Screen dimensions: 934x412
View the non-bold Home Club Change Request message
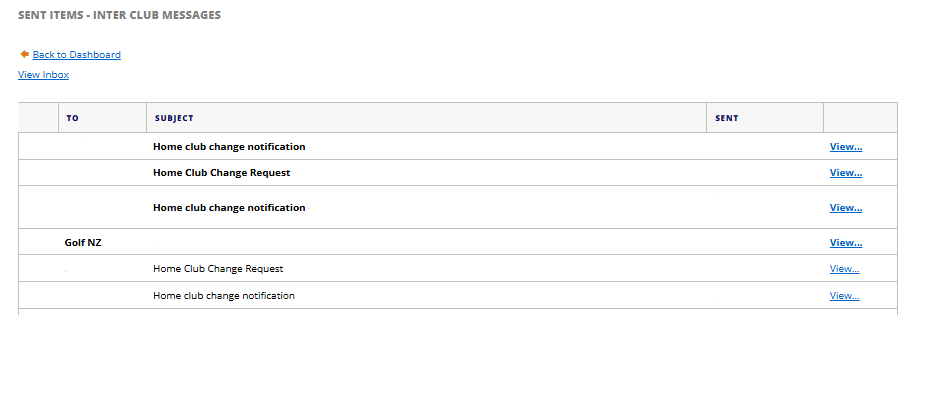point(844,269)
